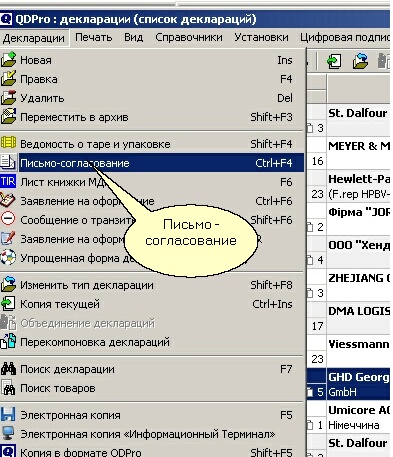Viewport: 393px width, 457px height.
Task: Click the TIR icon beside Лист книжки
Action: pos(8,182)
